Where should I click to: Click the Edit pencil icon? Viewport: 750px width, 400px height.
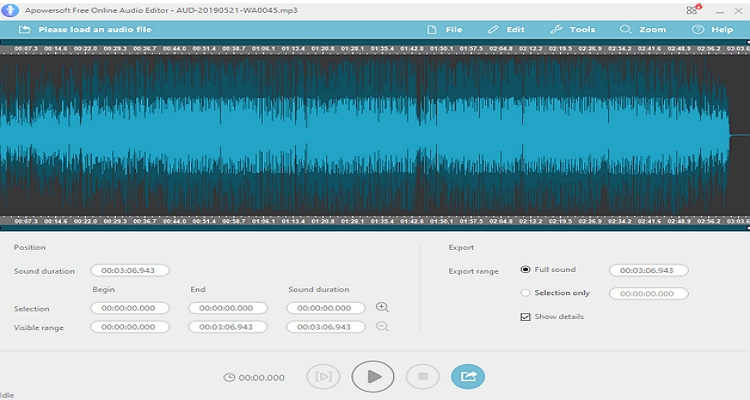(x=493, y=30)
